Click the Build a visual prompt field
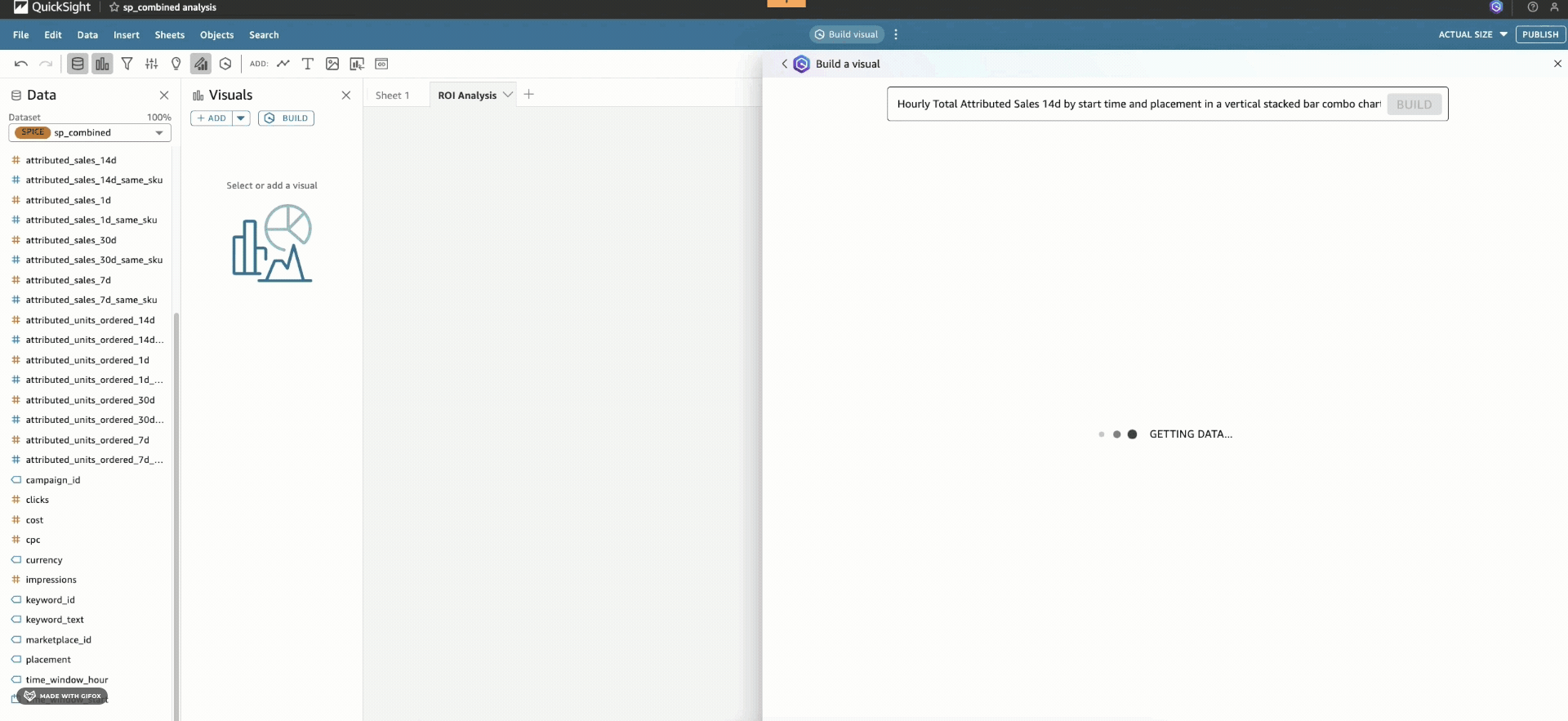This screenshot has height=721, width=1568. pyautogui.click(x=1138, y=105)
